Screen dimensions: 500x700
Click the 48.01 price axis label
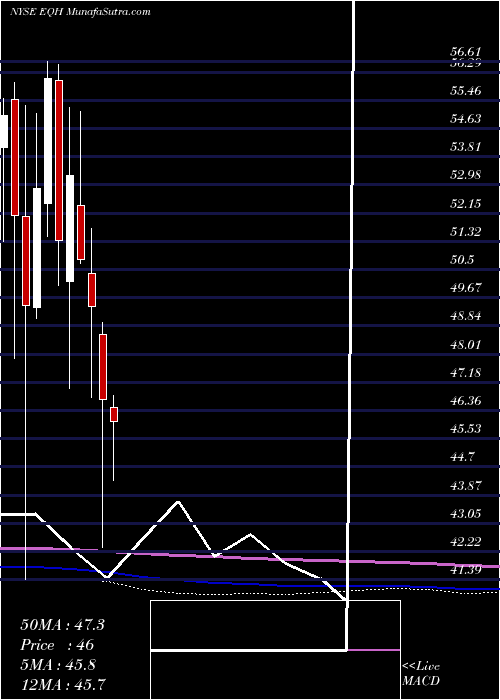pos(465,344)
